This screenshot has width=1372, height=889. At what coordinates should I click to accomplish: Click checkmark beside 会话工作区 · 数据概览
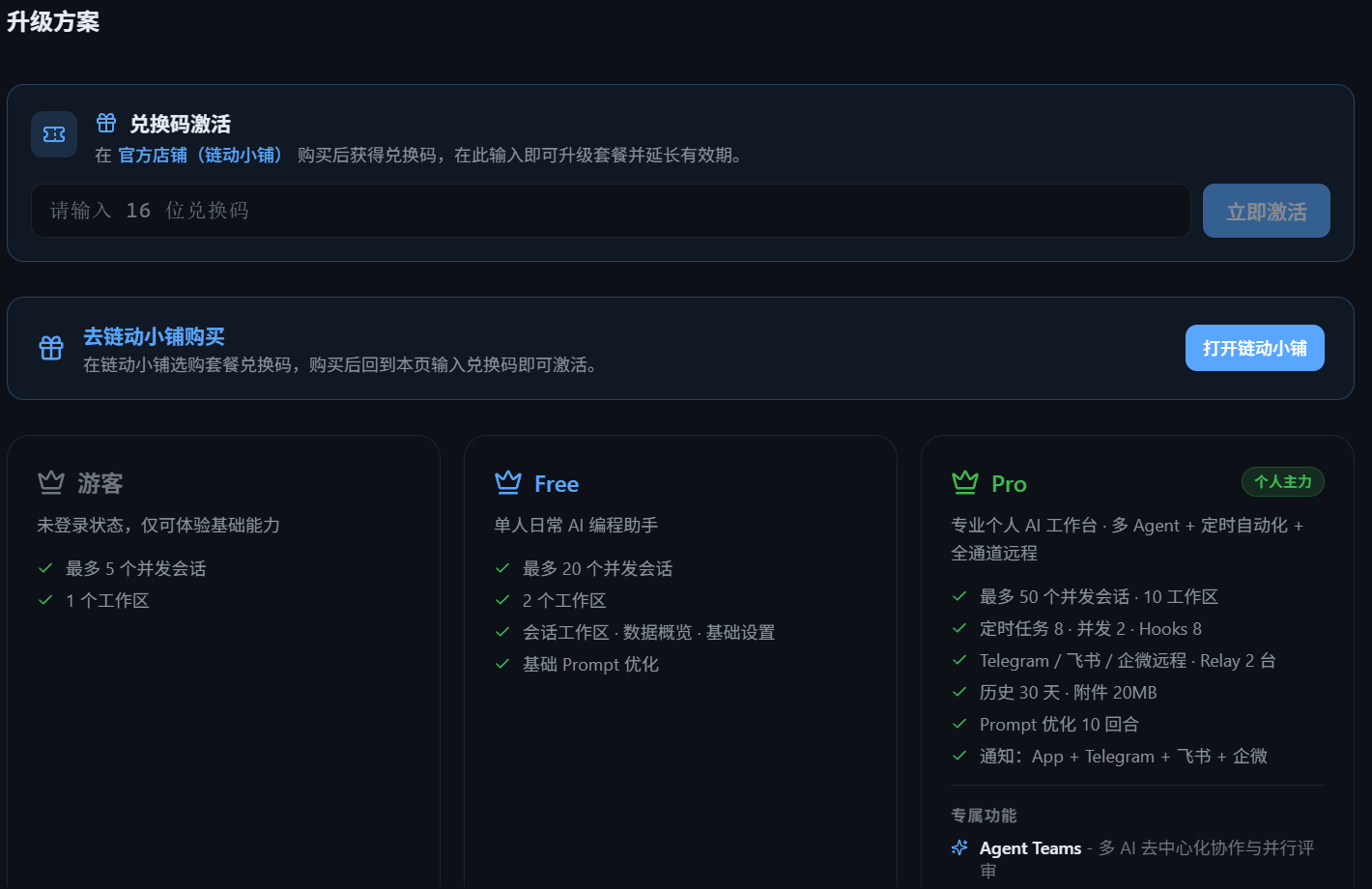pyautogui.click(x=502, y=632)
